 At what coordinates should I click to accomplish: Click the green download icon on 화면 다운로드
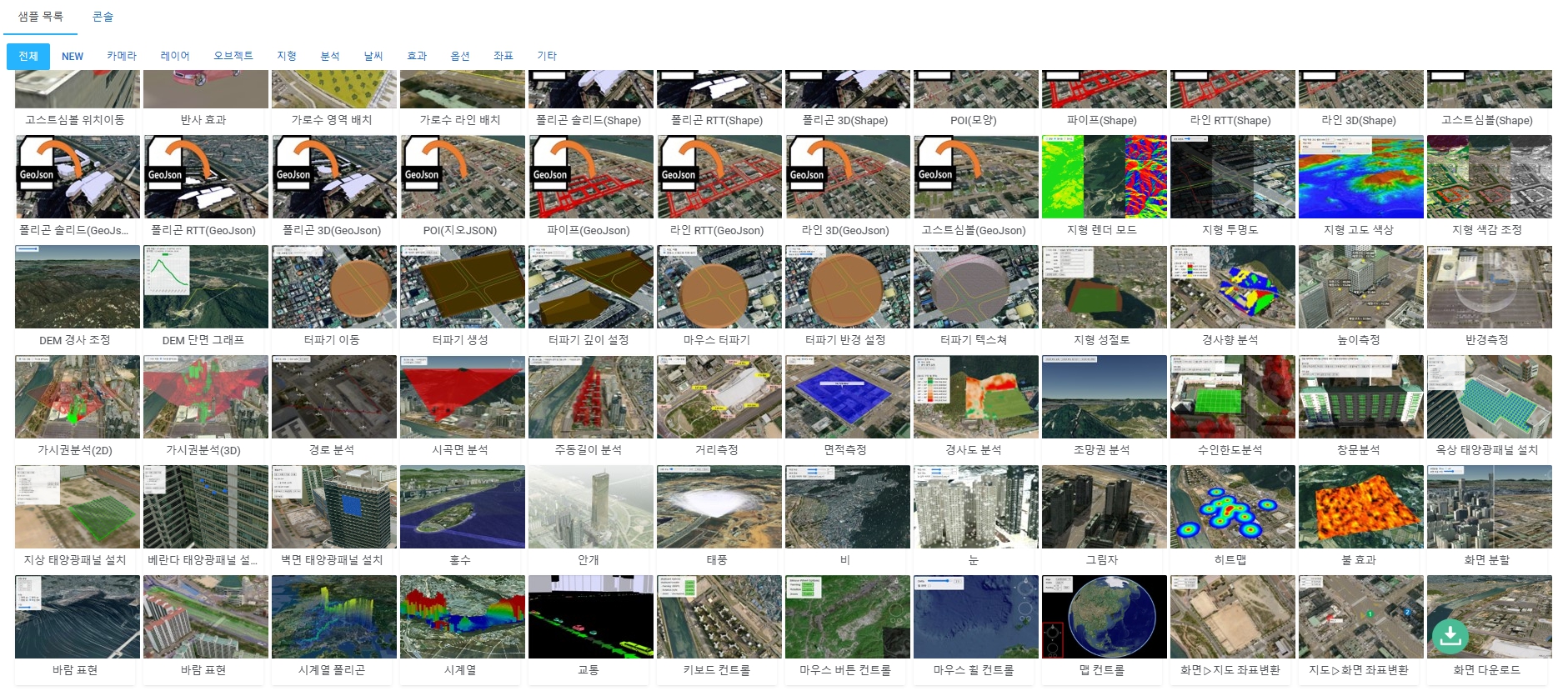1450,636
